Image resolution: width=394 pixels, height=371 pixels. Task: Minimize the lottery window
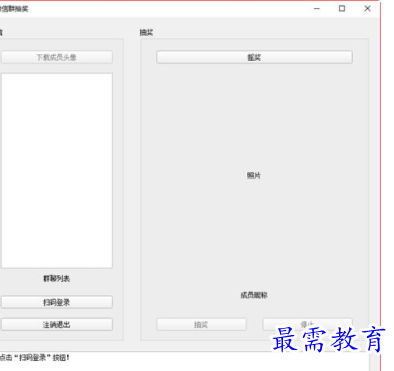[x=317, y=9]
